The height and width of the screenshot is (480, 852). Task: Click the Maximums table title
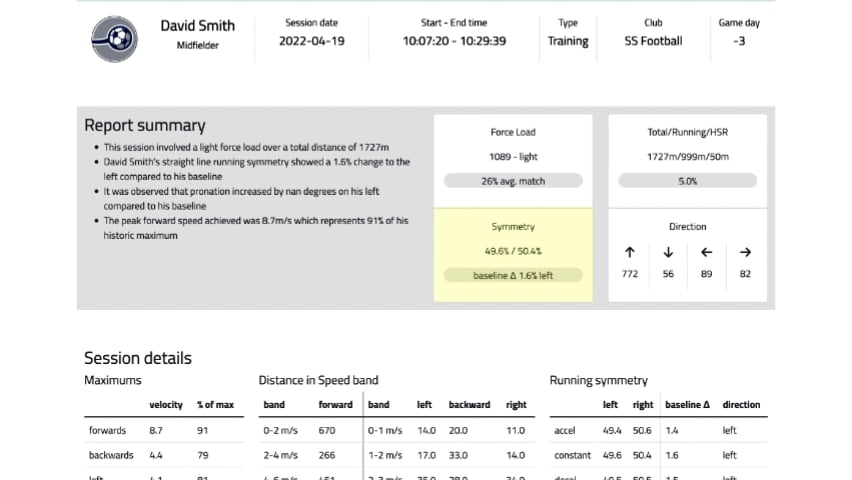tap(112, 381)
